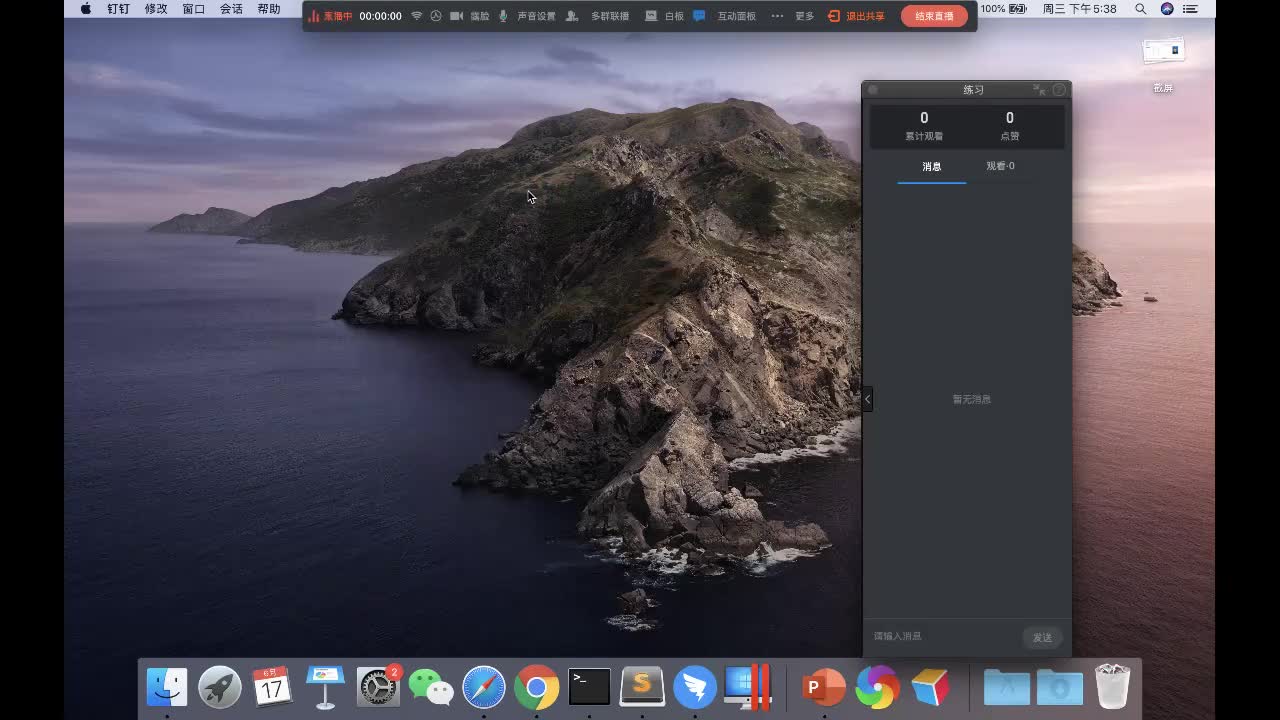
Task: Open the 修改 menu
Action: coord(156,9)
